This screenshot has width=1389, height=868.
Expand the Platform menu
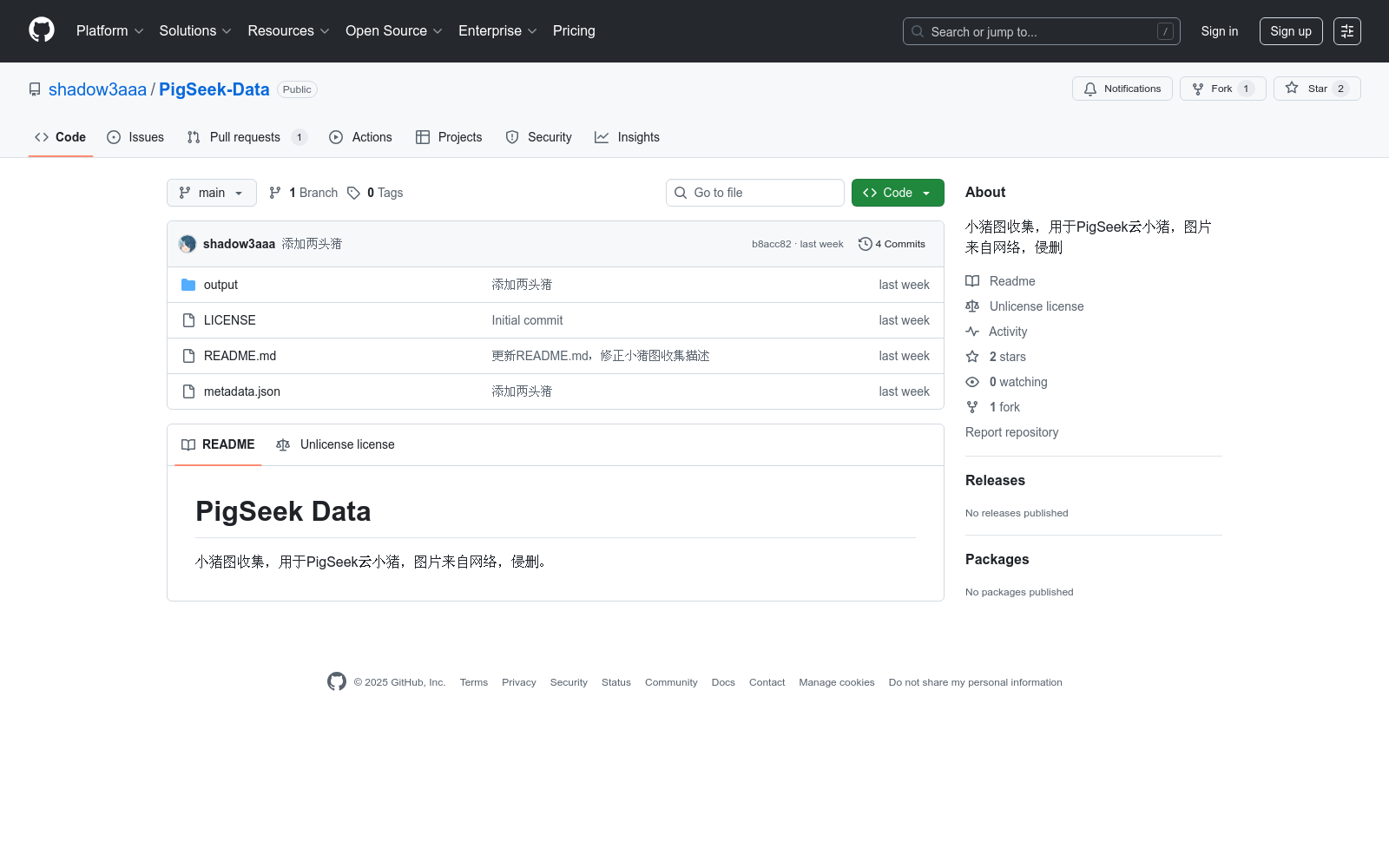pos(110,30)
